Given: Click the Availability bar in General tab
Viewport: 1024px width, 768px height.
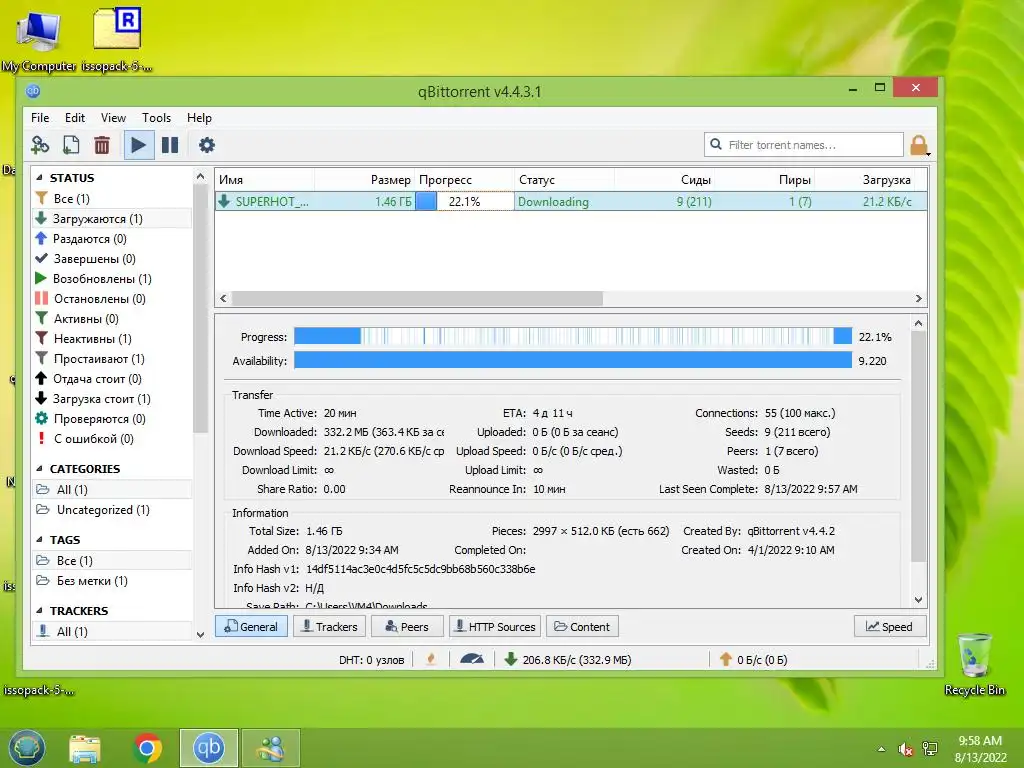Looking at the screenshot, I should 573,360.
